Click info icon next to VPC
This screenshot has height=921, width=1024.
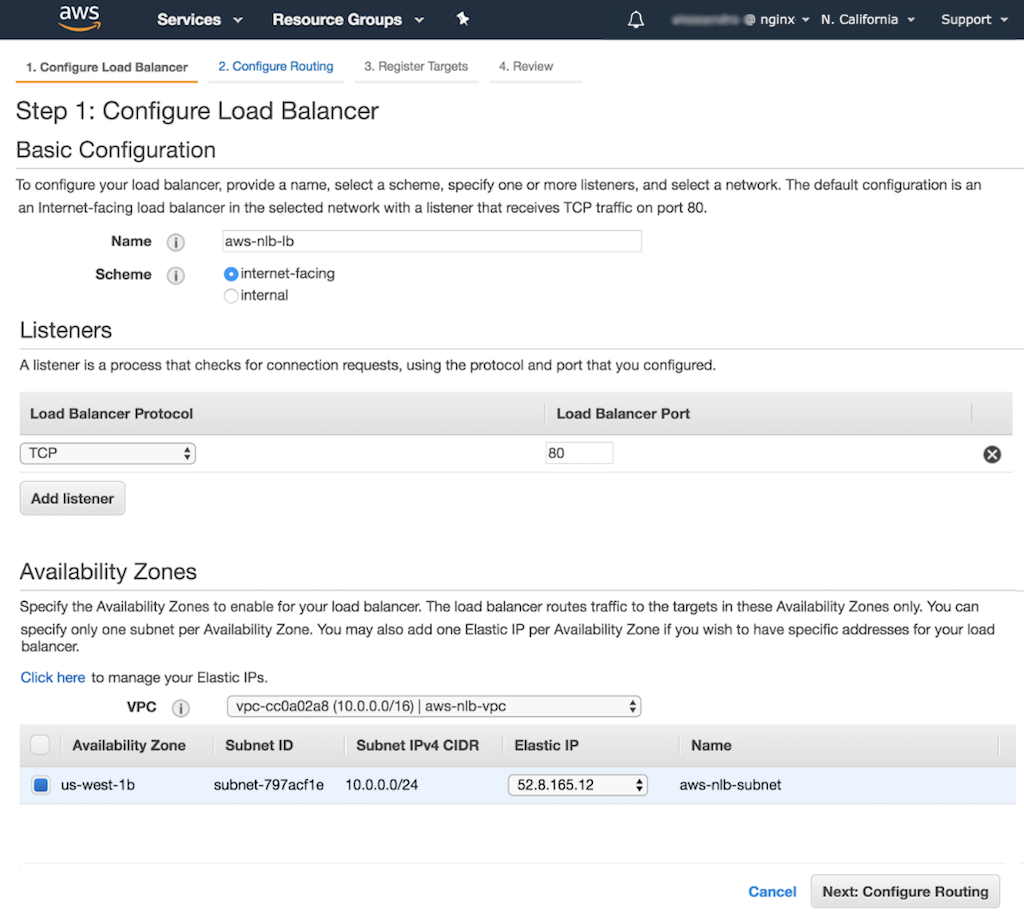[x=180, y=708]
